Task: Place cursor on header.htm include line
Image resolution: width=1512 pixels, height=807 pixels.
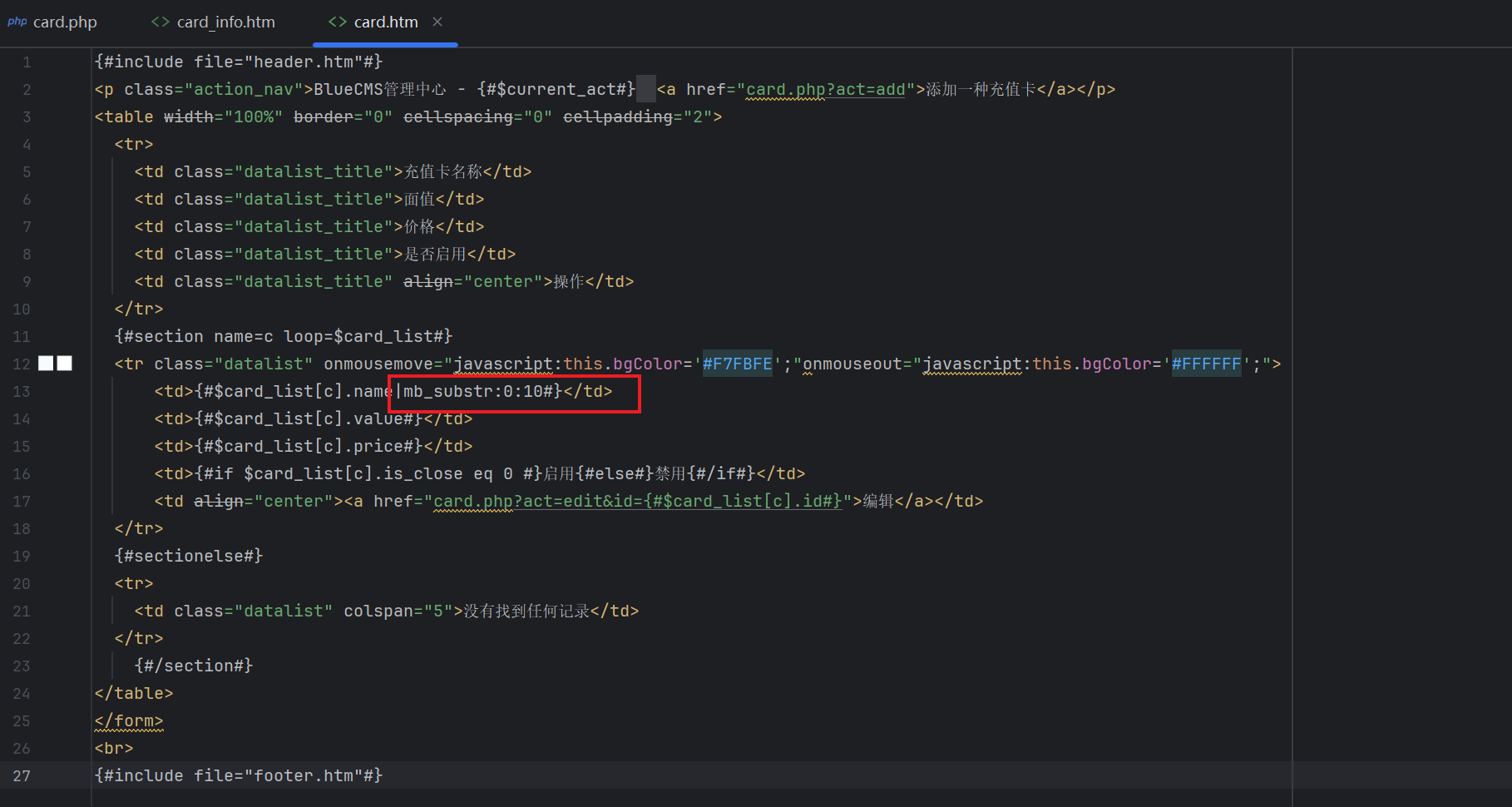Action: pos(239,62)
